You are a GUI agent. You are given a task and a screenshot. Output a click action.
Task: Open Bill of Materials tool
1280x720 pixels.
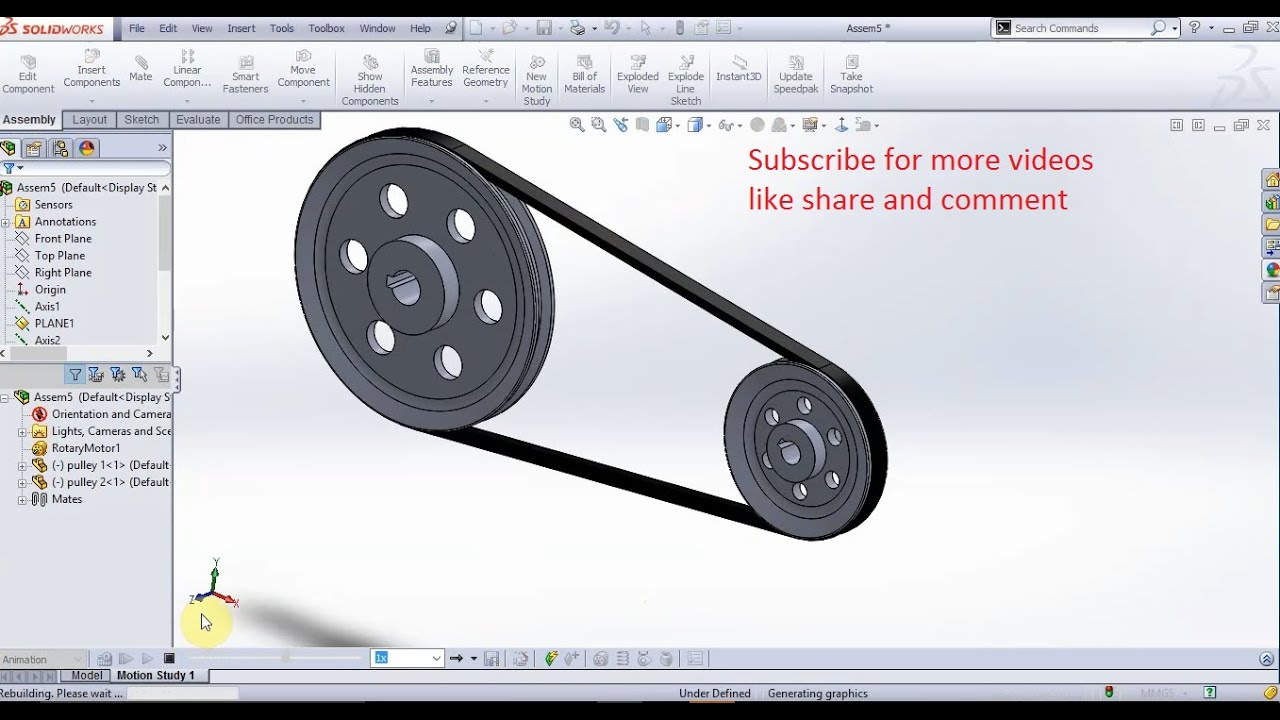pyautogui.click(x=585, y=75)
